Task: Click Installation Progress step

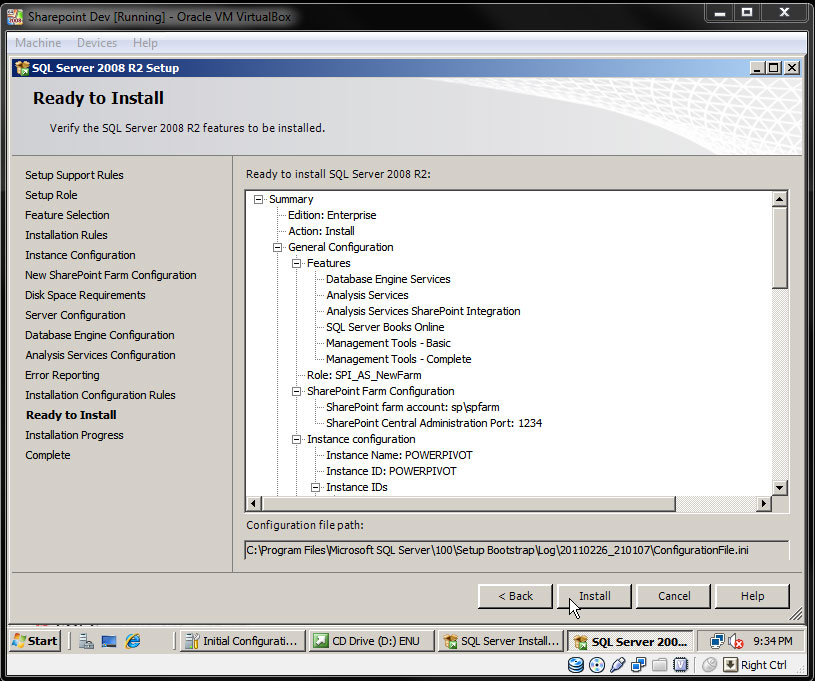Action: point(74,435)
